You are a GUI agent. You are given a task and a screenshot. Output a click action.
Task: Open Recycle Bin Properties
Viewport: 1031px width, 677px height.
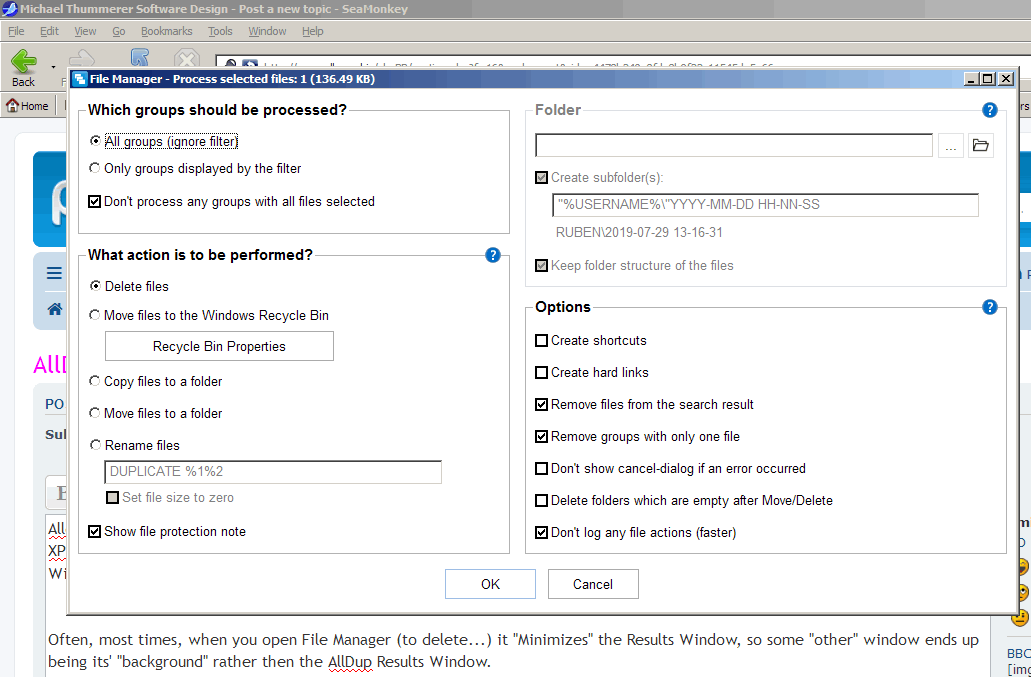[219, 347]
